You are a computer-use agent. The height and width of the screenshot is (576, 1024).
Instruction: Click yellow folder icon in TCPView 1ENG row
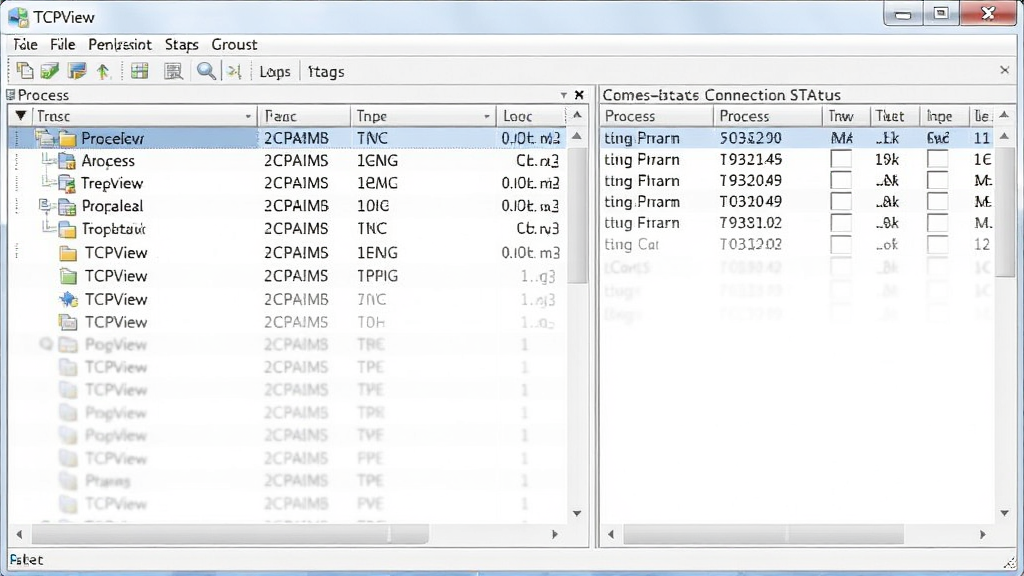pos(68,253)
